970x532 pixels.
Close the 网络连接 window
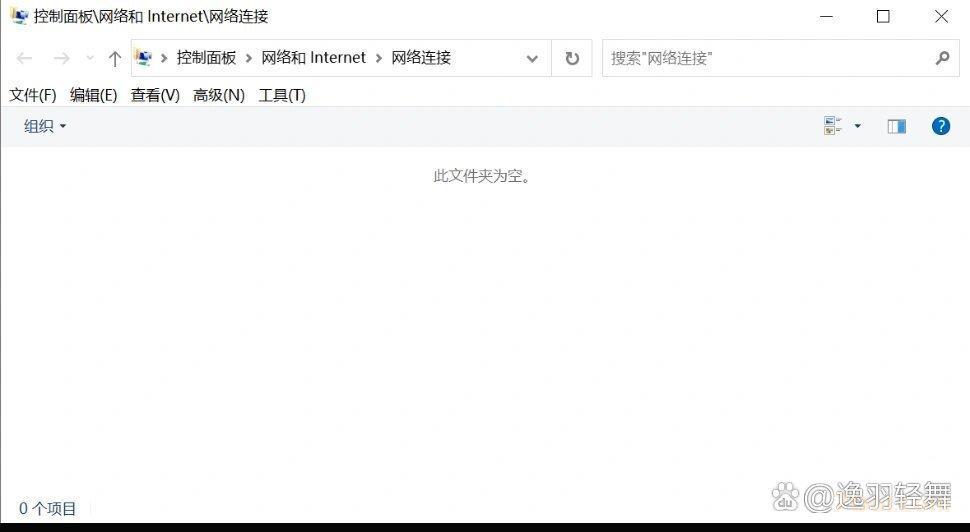(x=941, y=17)
